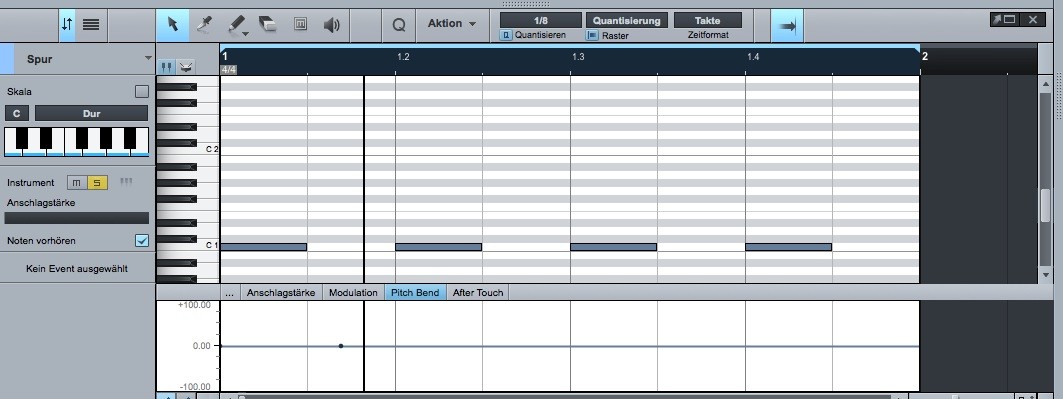This screenshot has width=1063, height=399.
Task: Select the C1 note at bar 1
Action: pyautogui.click(x=264, y=247)
